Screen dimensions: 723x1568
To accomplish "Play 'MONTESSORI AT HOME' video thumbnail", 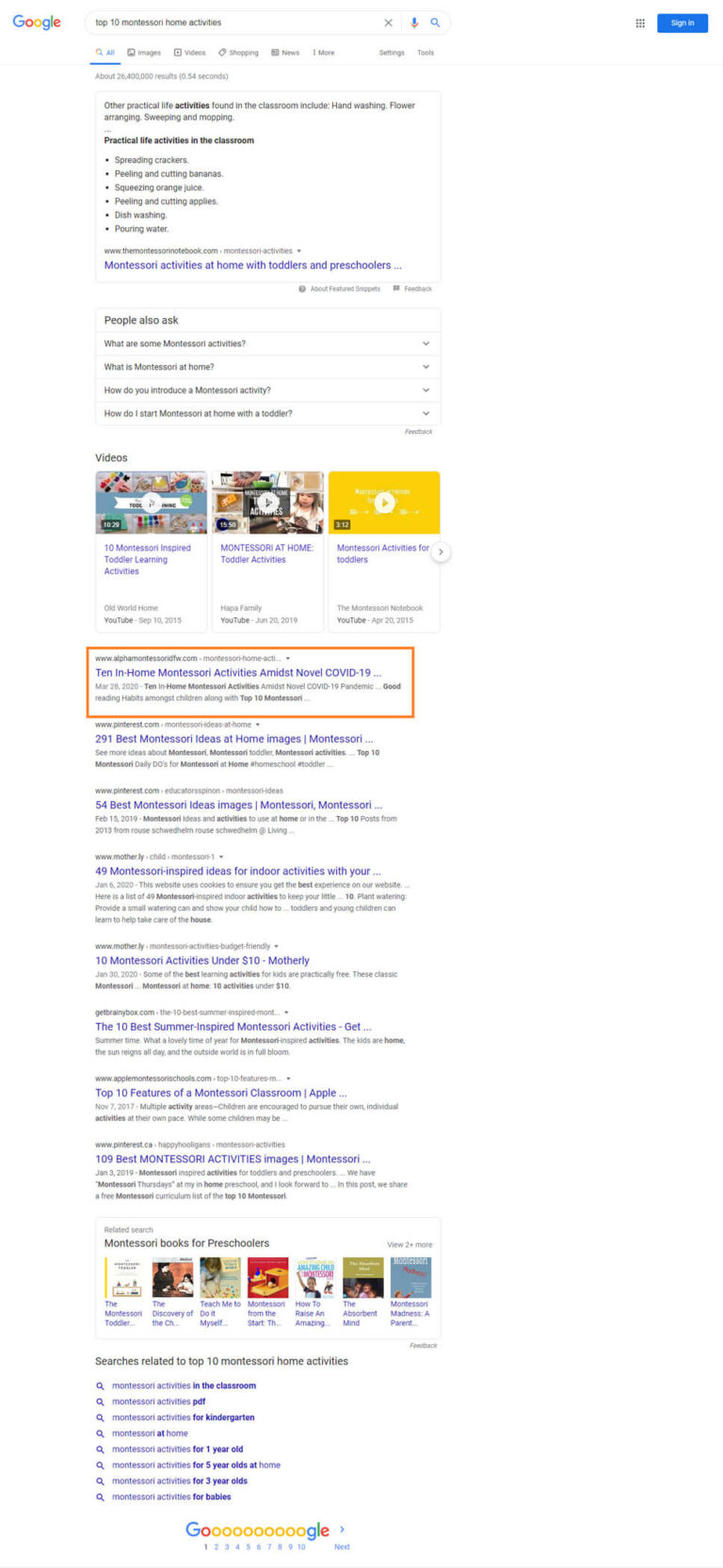I will 267,503.
